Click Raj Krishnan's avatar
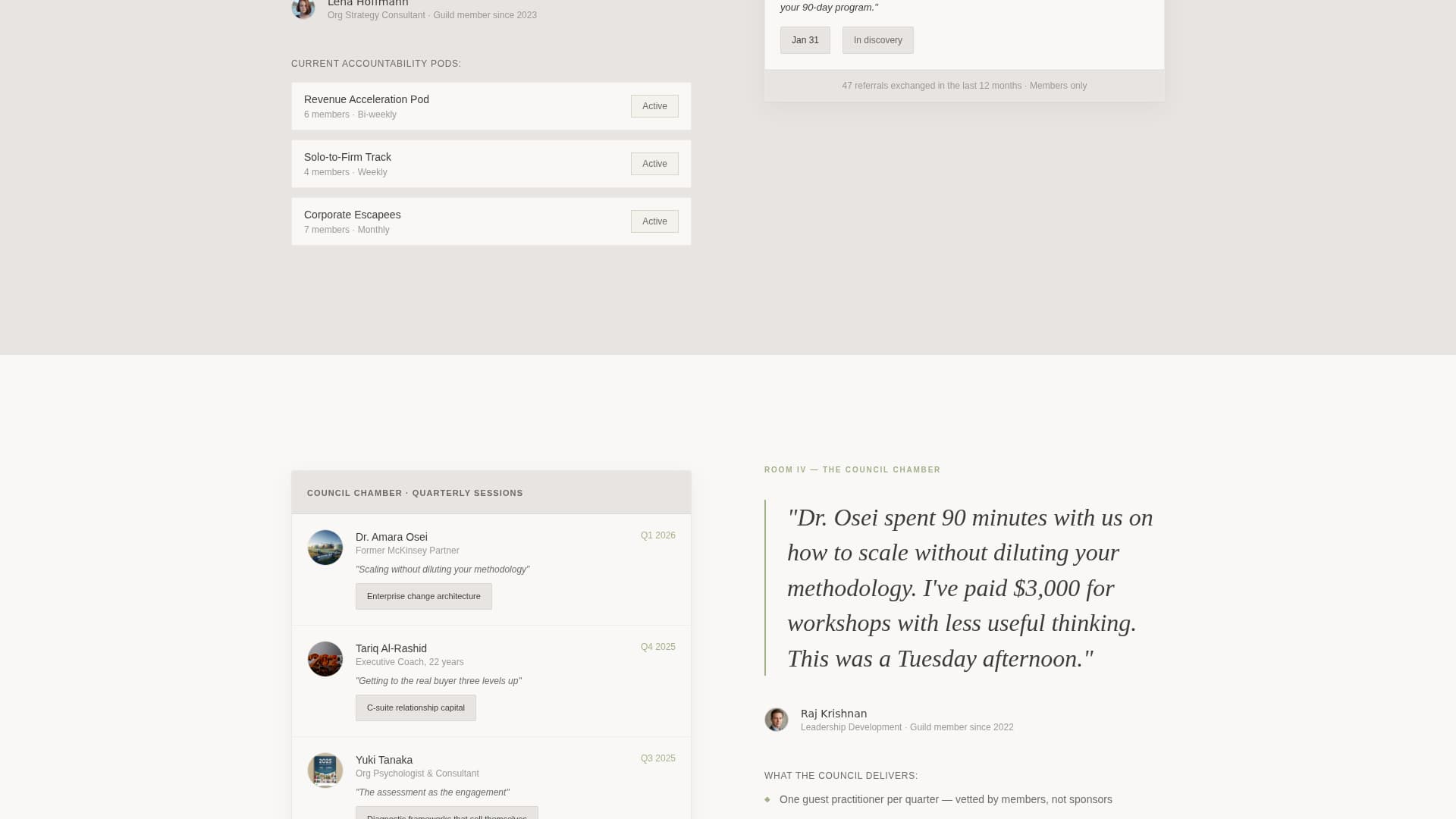 pyautogui.click(x=777, y=720)
